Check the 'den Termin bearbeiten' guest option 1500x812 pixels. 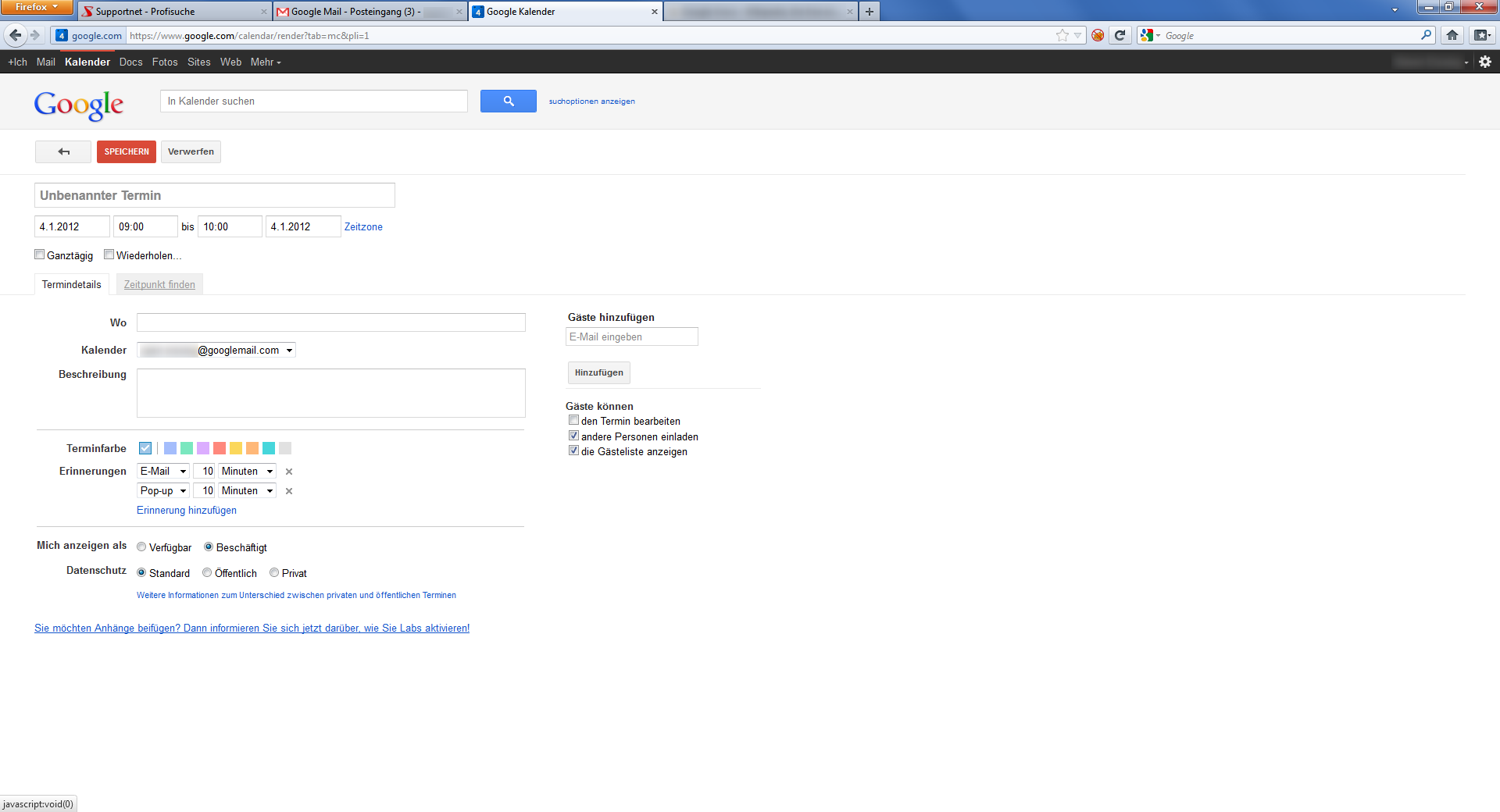574,421
